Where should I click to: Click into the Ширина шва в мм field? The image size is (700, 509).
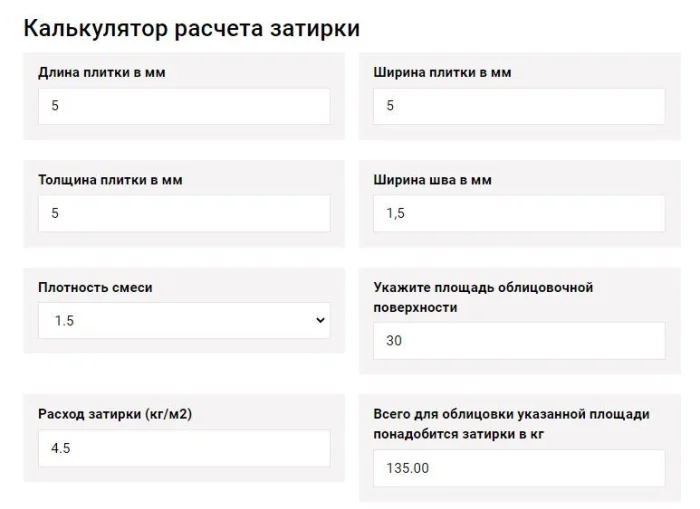coord(519,213)
